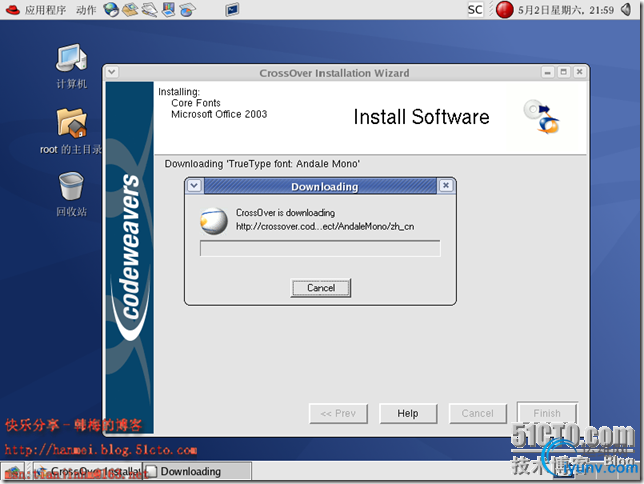Switch to Downloading taskbar entry
This screenshot has height=484, width=644.
tap(197, 471)
